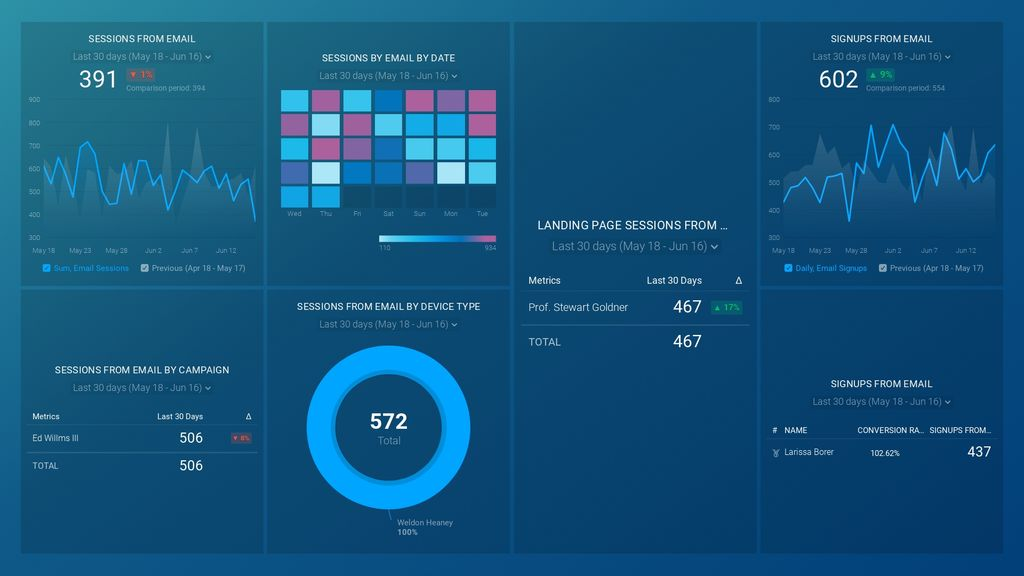
Task: Click the green 9% increase badge beside 602
Action: click(x=880, y=74)
